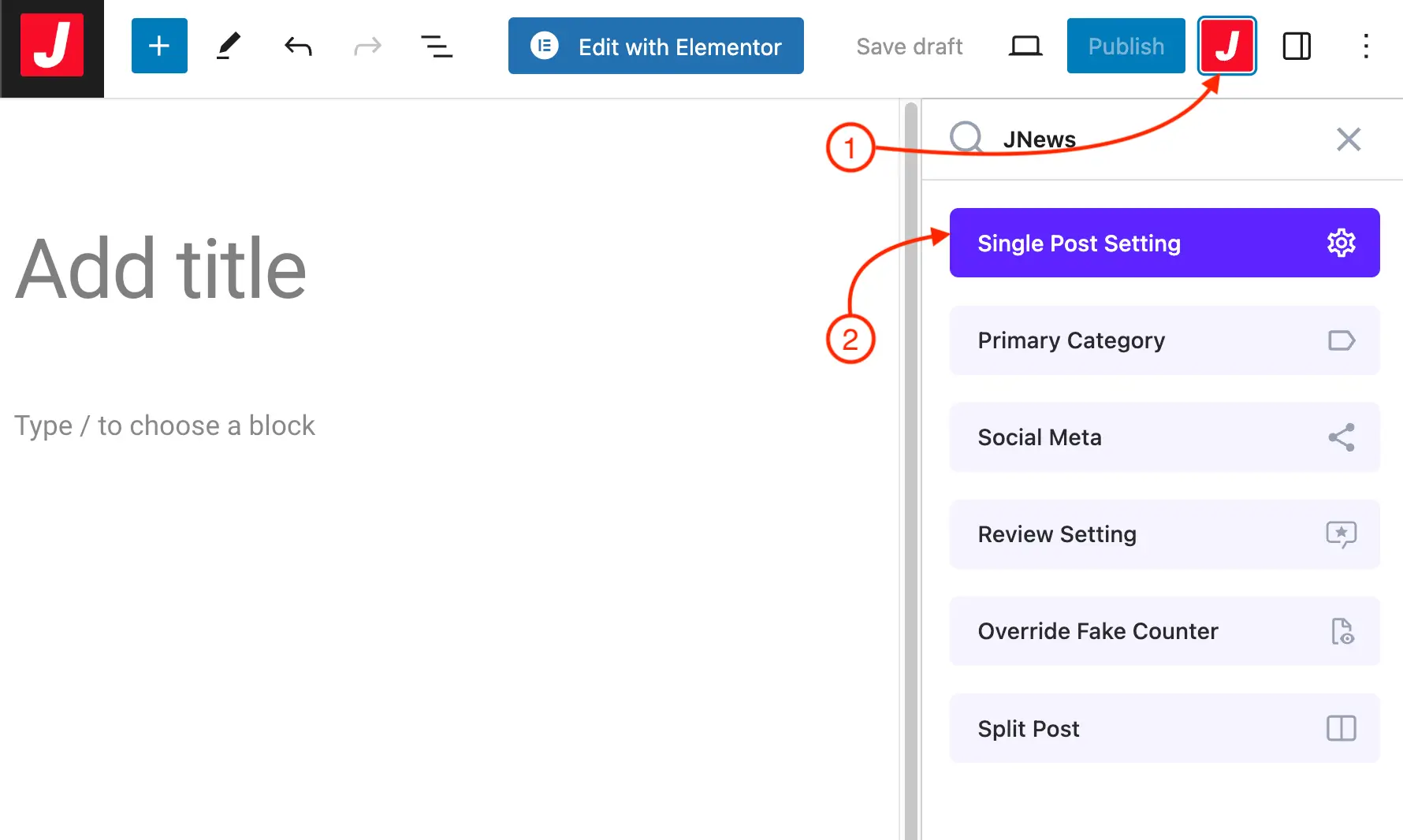Open the Social Meta section
This screenshot has width=1403, height=840.
1164,437
